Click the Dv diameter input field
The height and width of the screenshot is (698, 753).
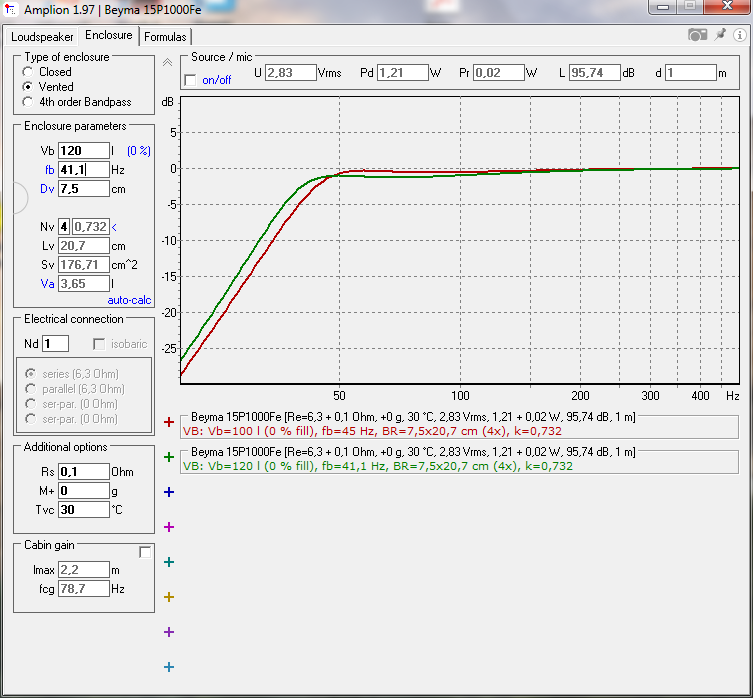84,189
